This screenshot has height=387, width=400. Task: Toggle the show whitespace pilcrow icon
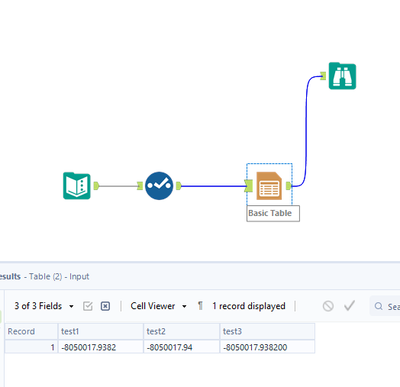click(200, 306)
